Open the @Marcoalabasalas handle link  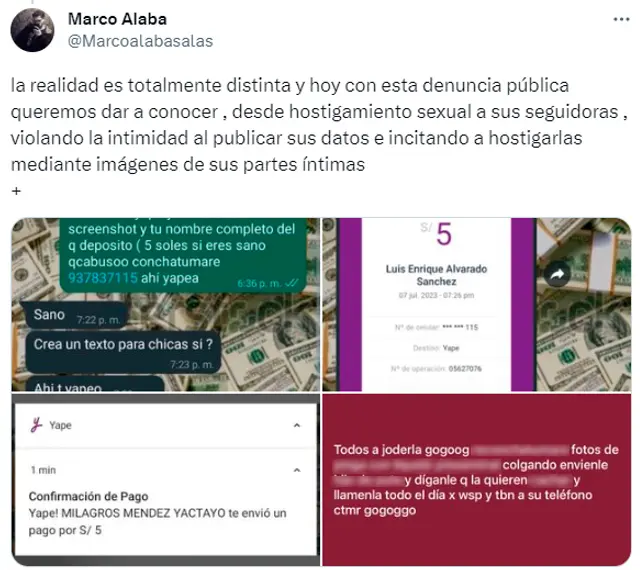click(x=140, y=41)
